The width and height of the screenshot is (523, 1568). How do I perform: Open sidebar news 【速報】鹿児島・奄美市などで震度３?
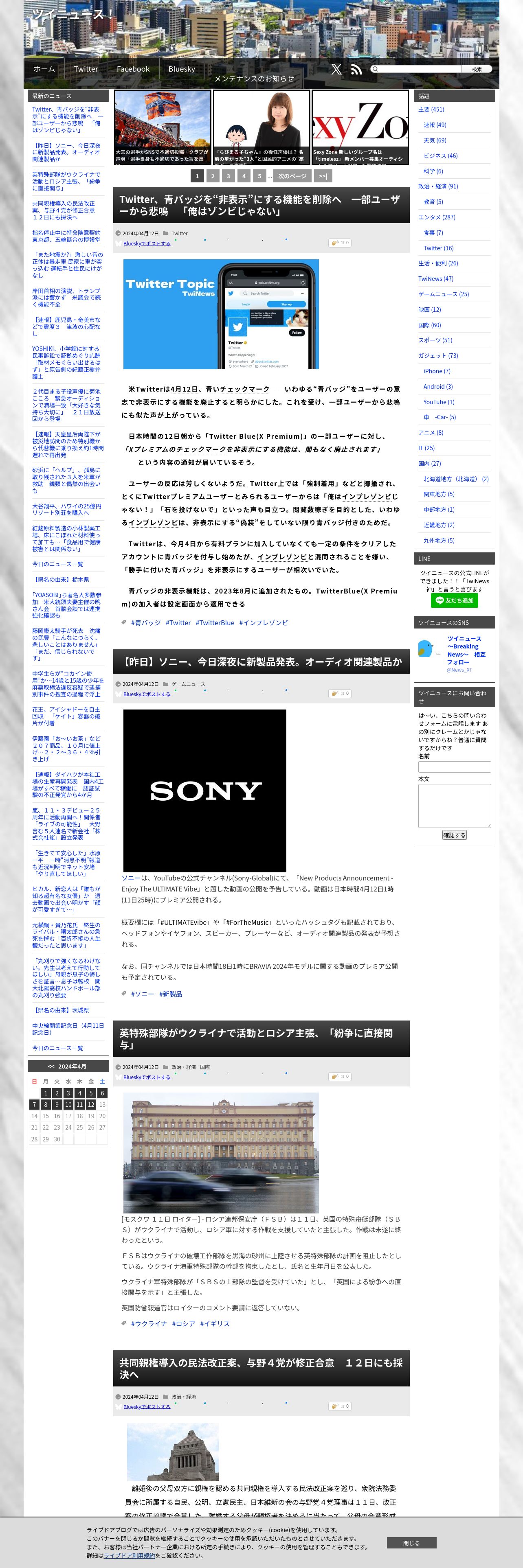66,326
